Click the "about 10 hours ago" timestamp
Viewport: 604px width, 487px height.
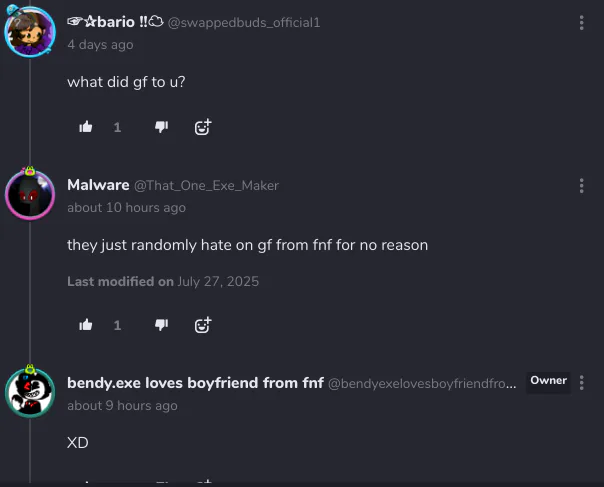click(126, 208)
